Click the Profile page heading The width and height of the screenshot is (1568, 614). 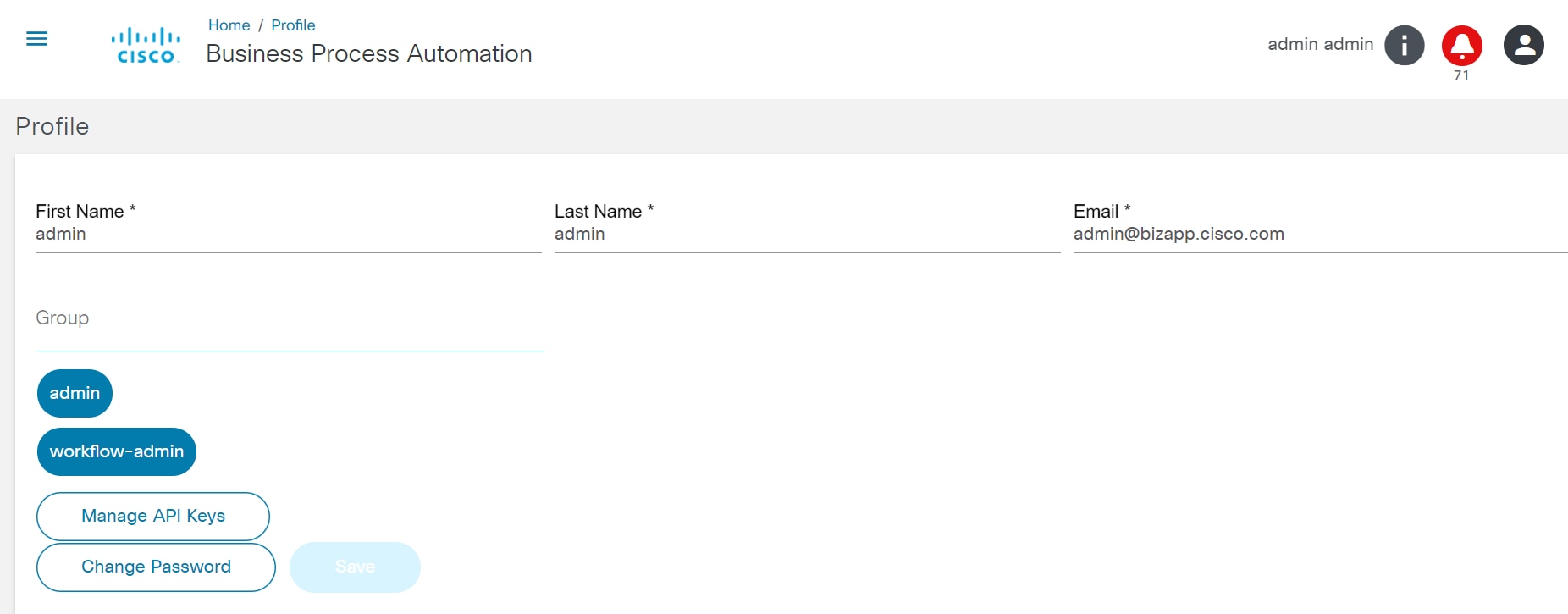(x=52, y=126)
